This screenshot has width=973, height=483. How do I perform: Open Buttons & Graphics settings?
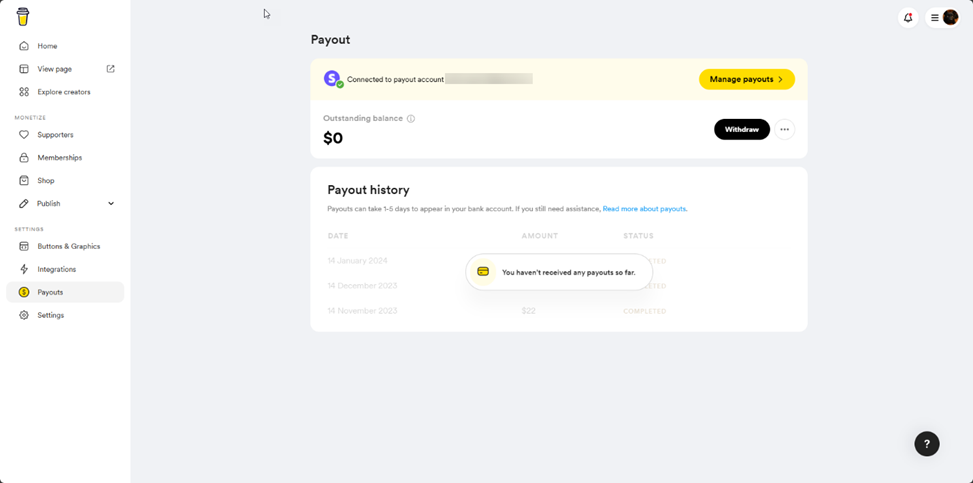pyautogui.click(x=68, y=246)
